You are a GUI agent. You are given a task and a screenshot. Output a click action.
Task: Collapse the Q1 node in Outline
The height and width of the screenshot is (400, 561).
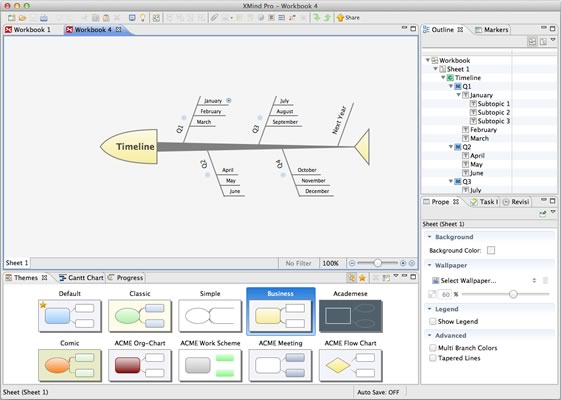coord(451,86)
